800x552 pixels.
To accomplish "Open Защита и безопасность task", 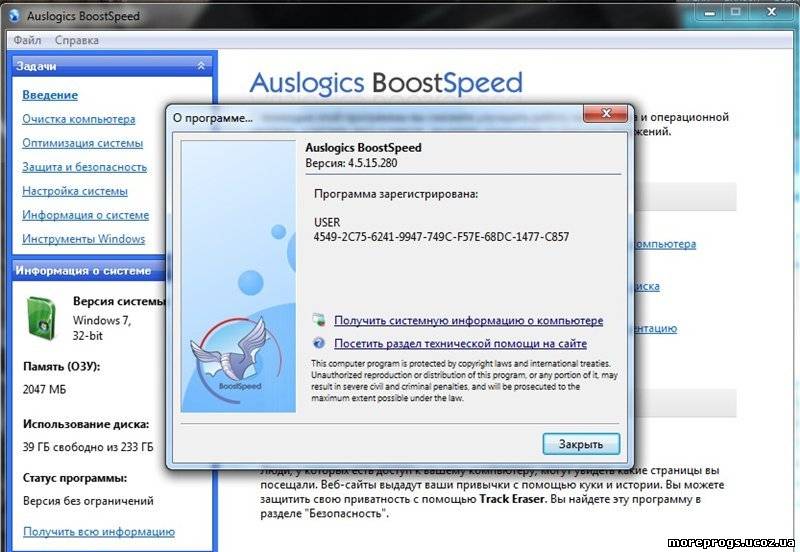I will point(84,167).
